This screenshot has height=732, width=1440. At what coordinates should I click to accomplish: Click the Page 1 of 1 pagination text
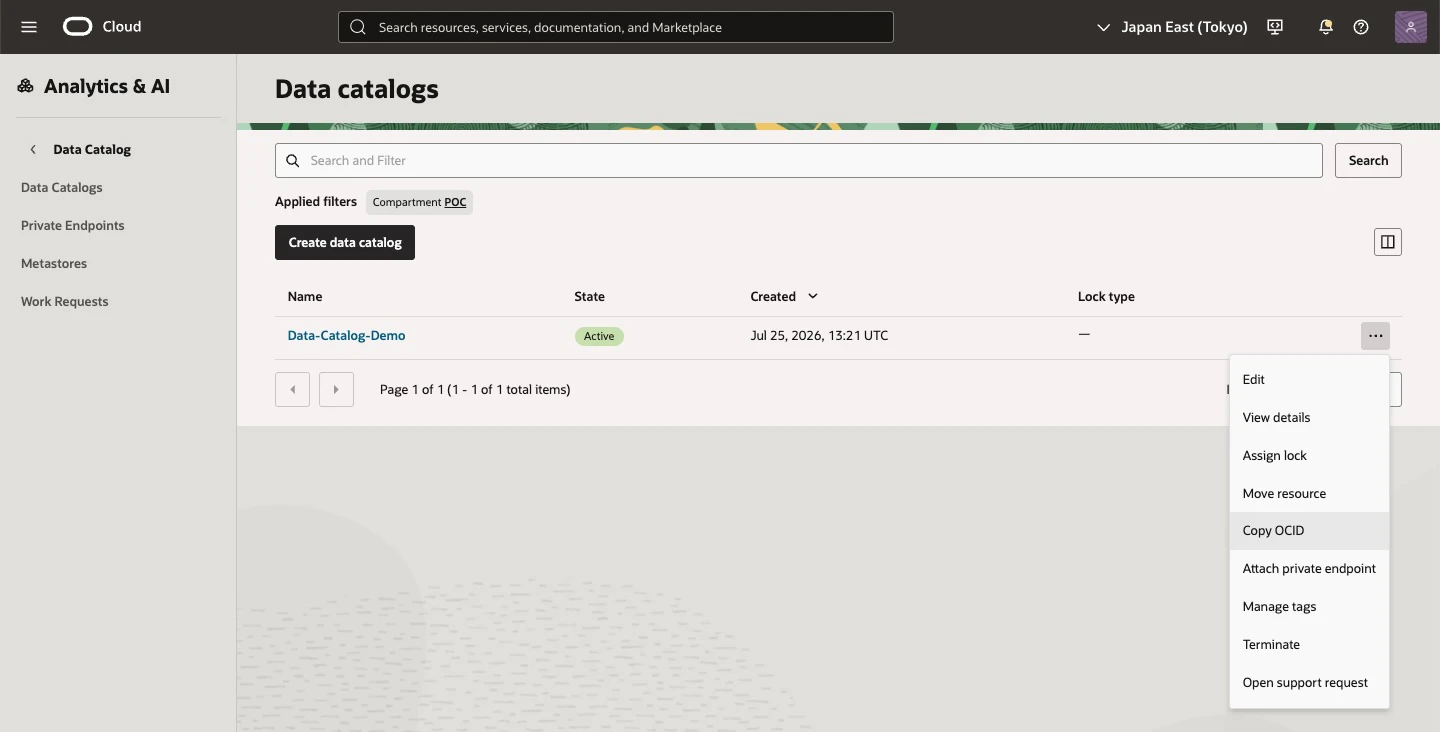point(475,390)
